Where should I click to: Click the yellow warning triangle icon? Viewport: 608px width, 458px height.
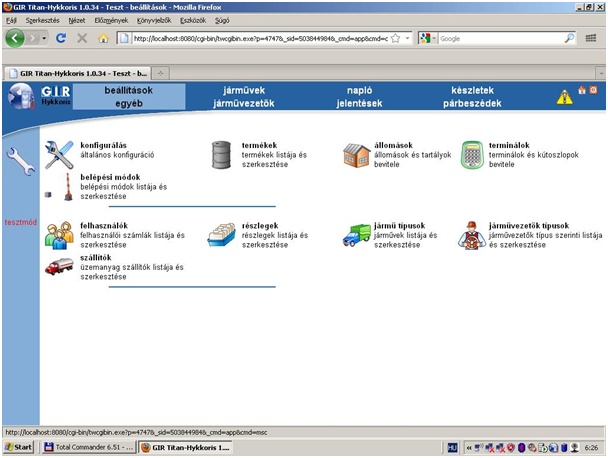(564, 97)
